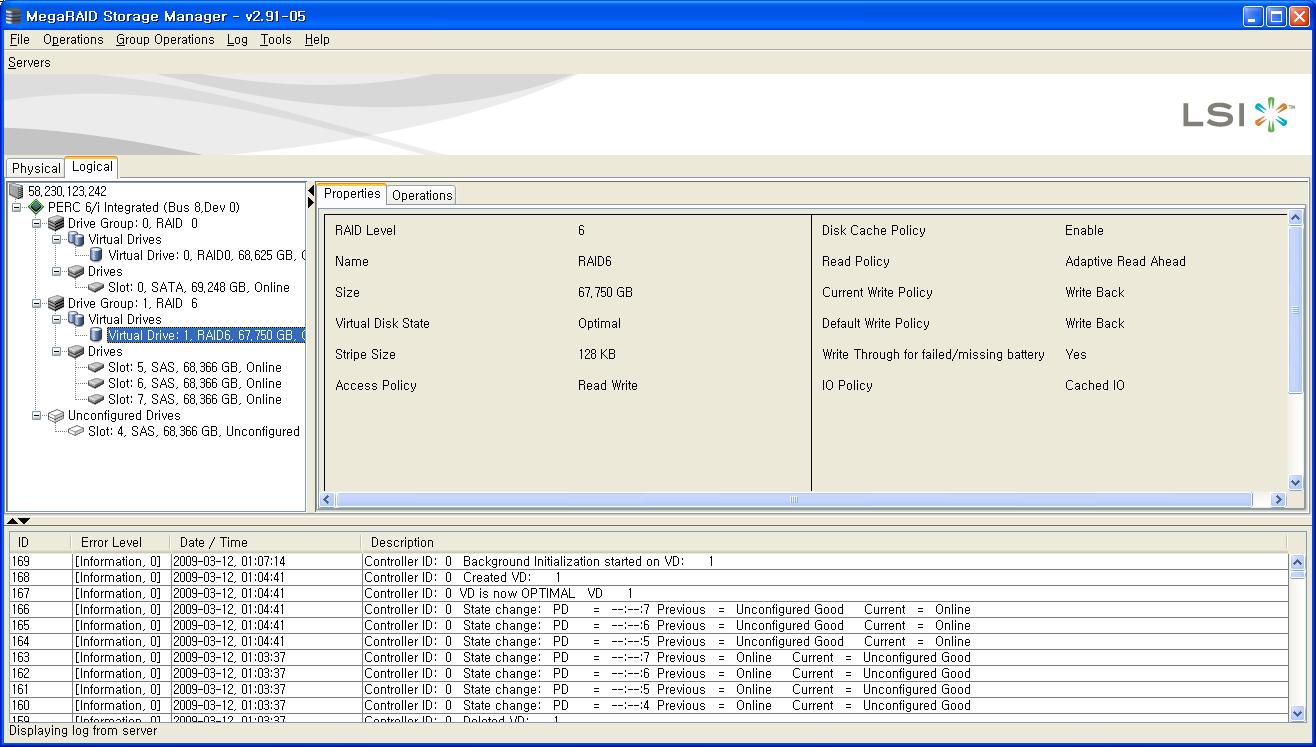Select log entry 169 Background Initialization started
The width and height of the screenshot is (1316, 747).
tap(649, 561)
